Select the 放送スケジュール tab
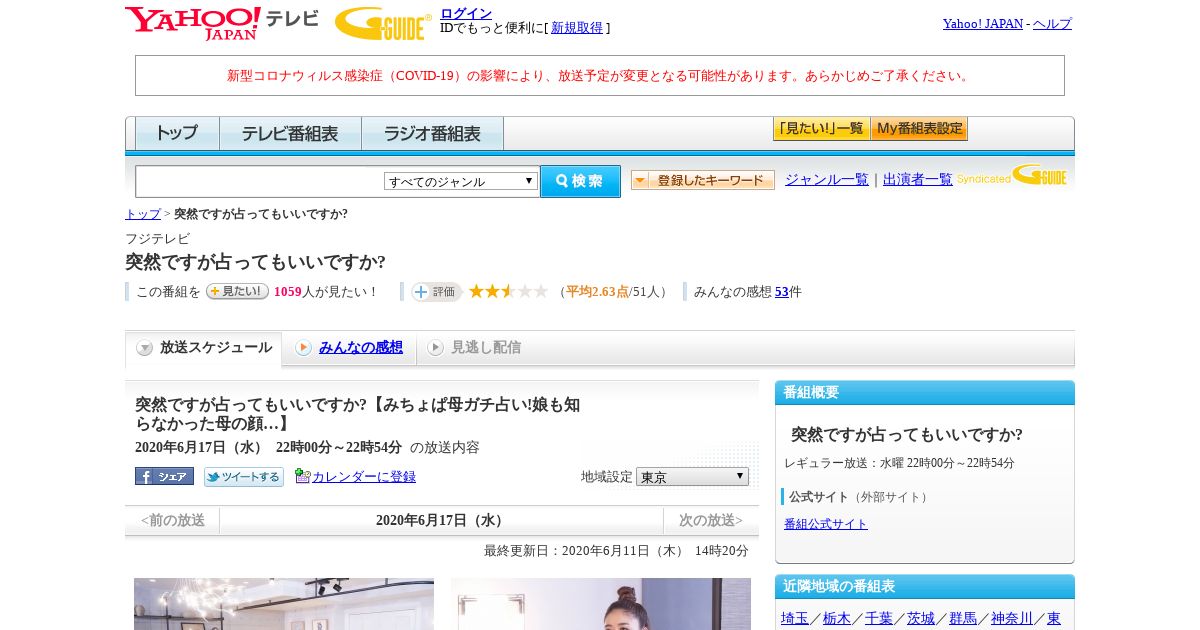The width and height of the screenshot is (1200, 630). pyautogui.click(x=204, y=348)
